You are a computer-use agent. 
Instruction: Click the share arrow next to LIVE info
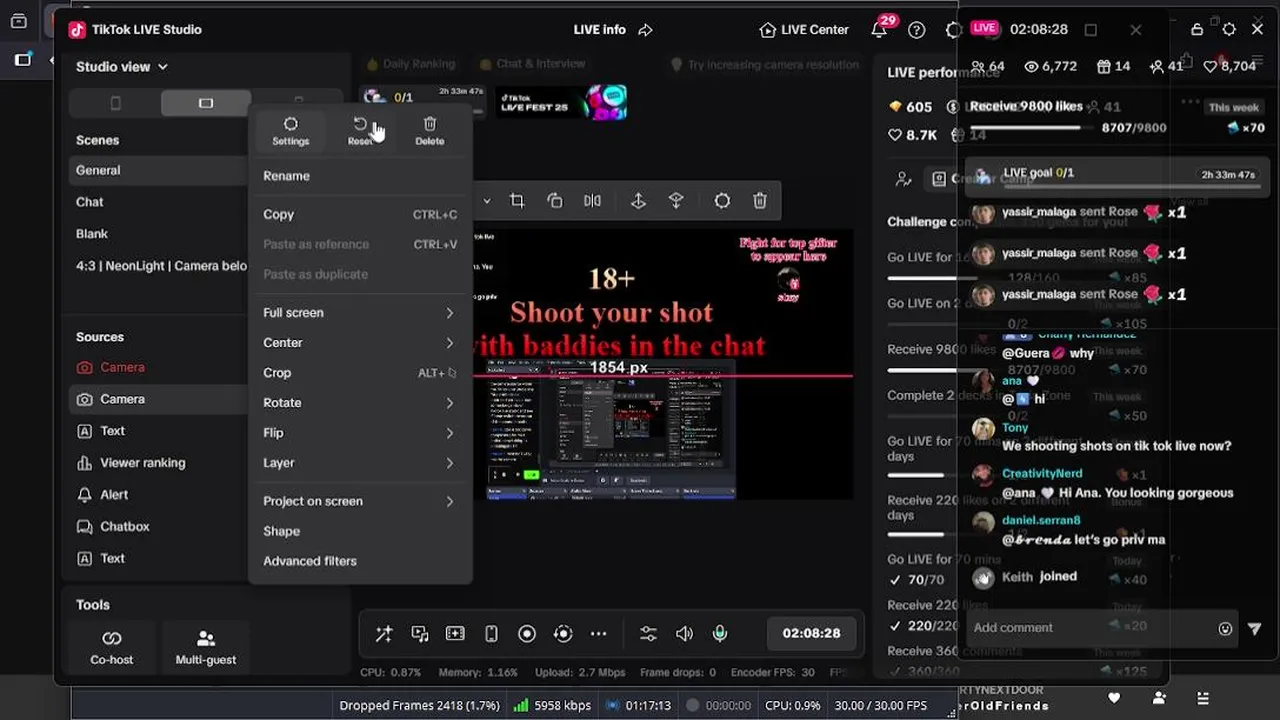pyautogui.click(x=646, y=30)
